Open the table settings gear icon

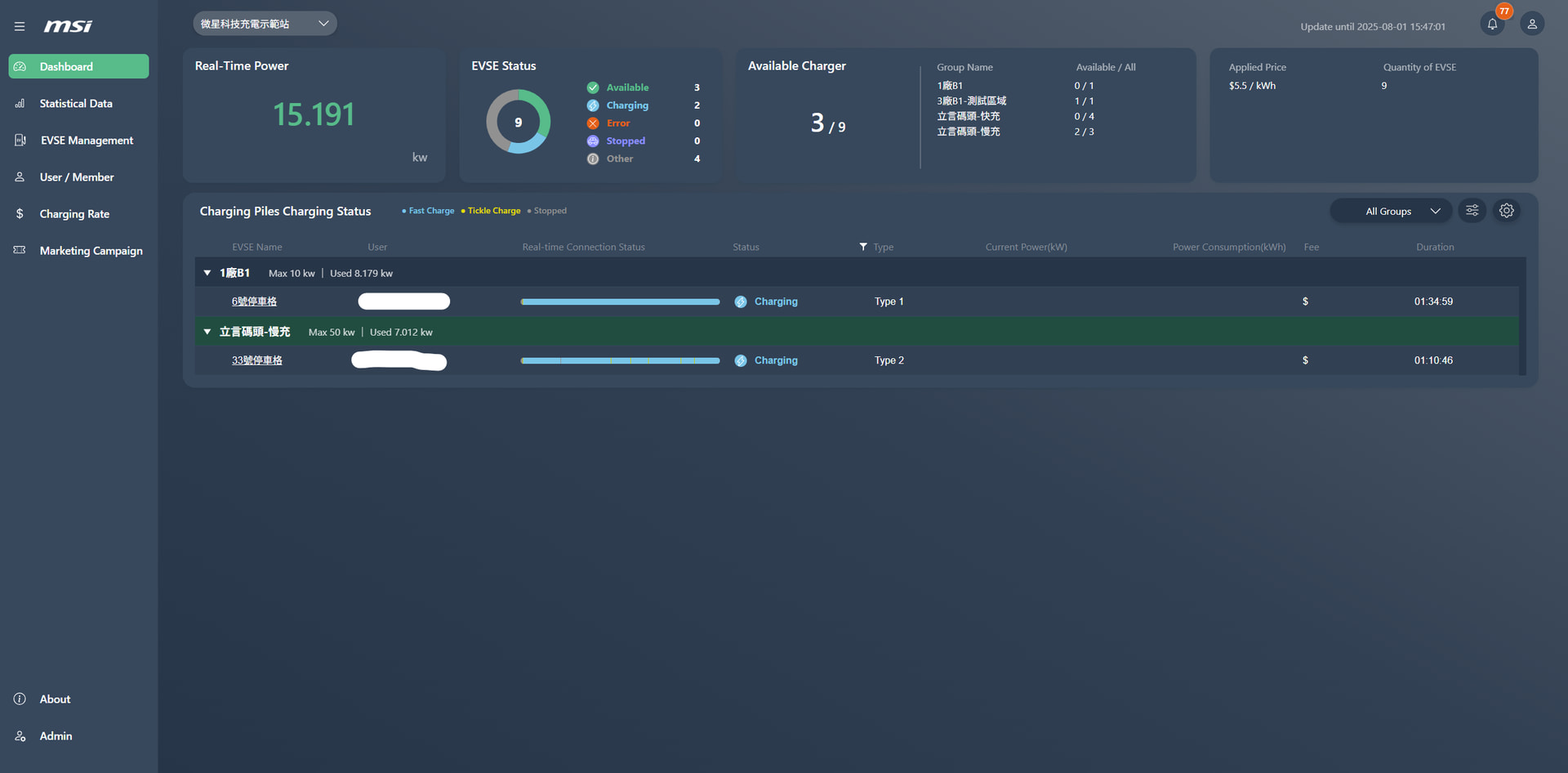point(1507,211)
